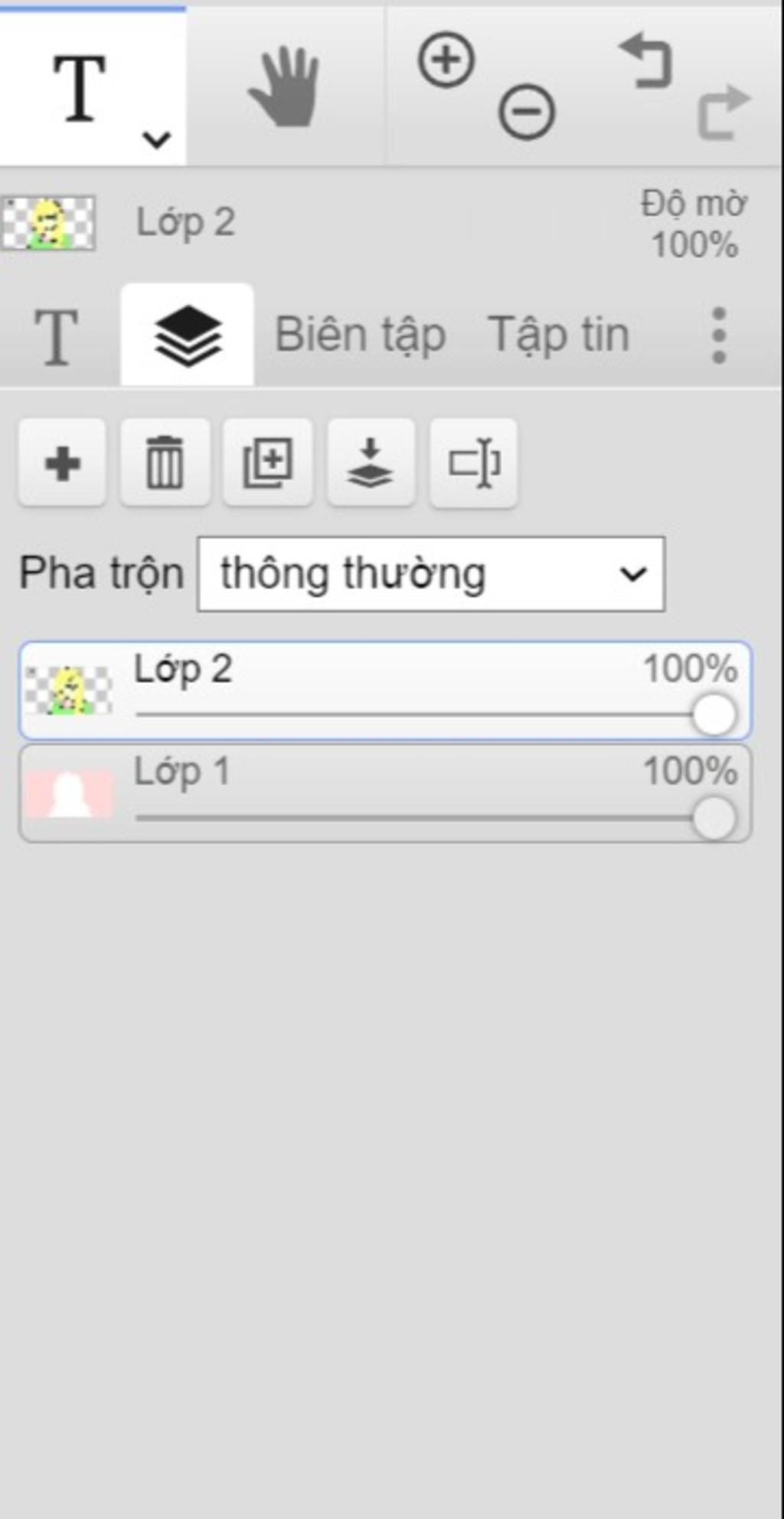
Task: Merge layer down icon
Action: point(371,463)
